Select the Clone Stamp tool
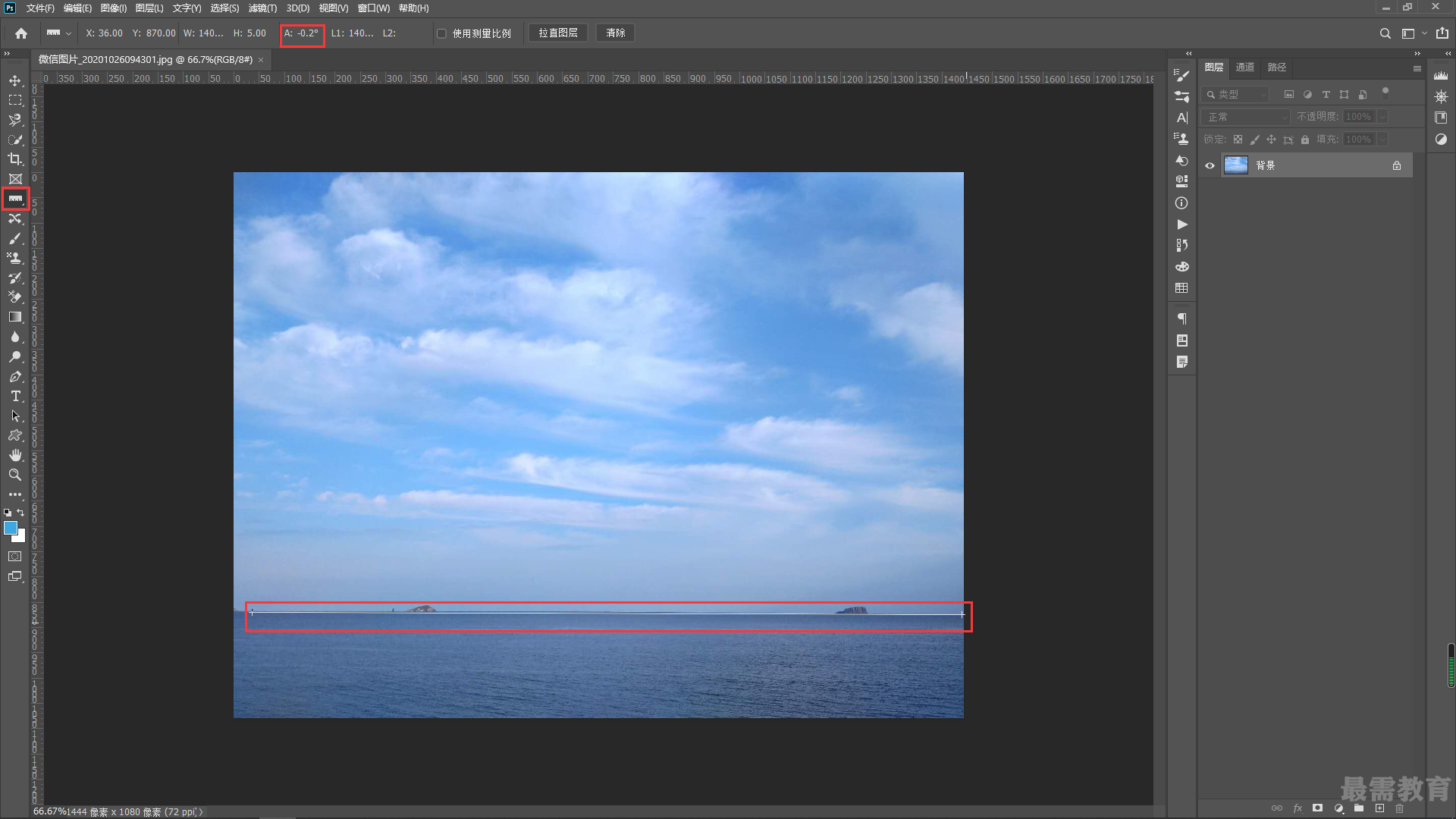The height and width of the screenshot is (819, 1456). coord(15,258)
